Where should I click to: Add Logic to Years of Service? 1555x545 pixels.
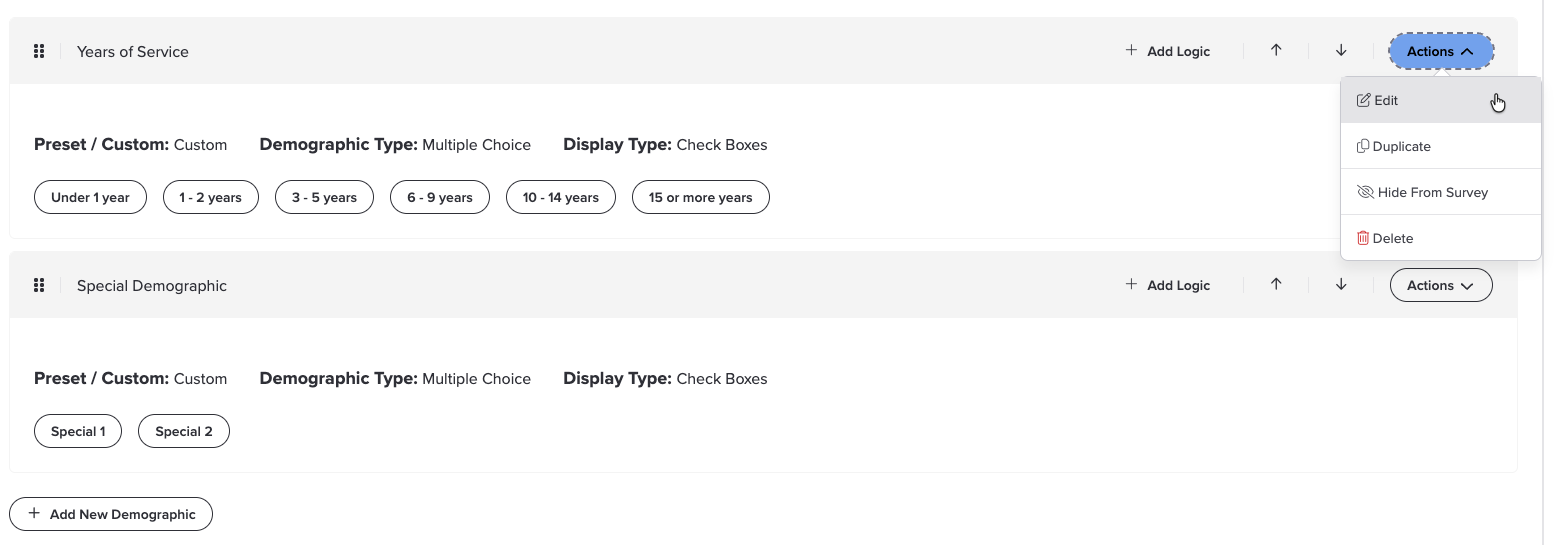point(1167,51)
